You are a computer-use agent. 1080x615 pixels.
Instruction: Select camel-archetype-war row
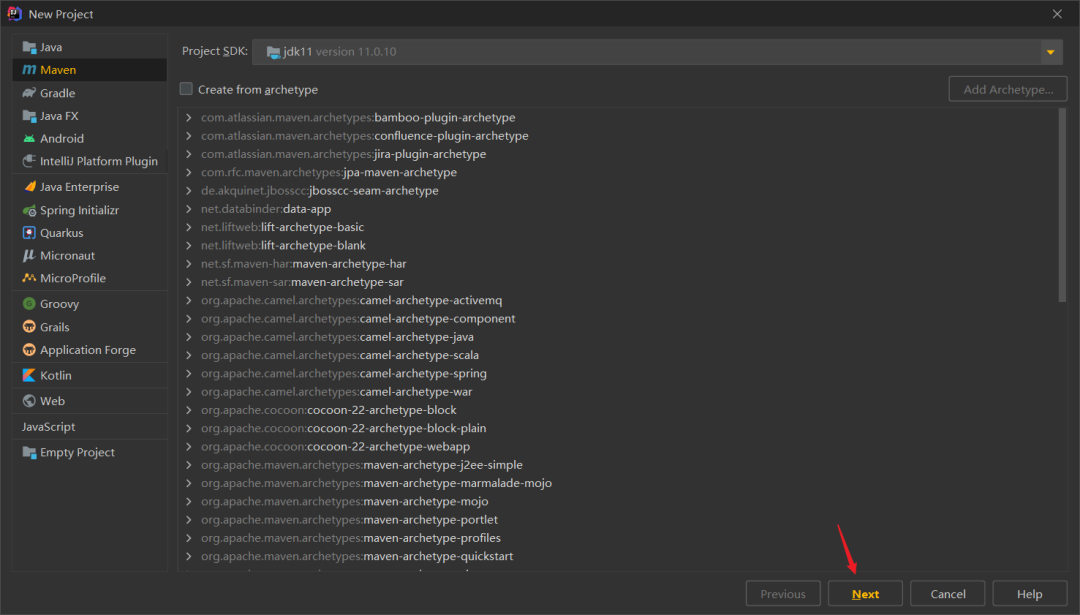[619, 391]
